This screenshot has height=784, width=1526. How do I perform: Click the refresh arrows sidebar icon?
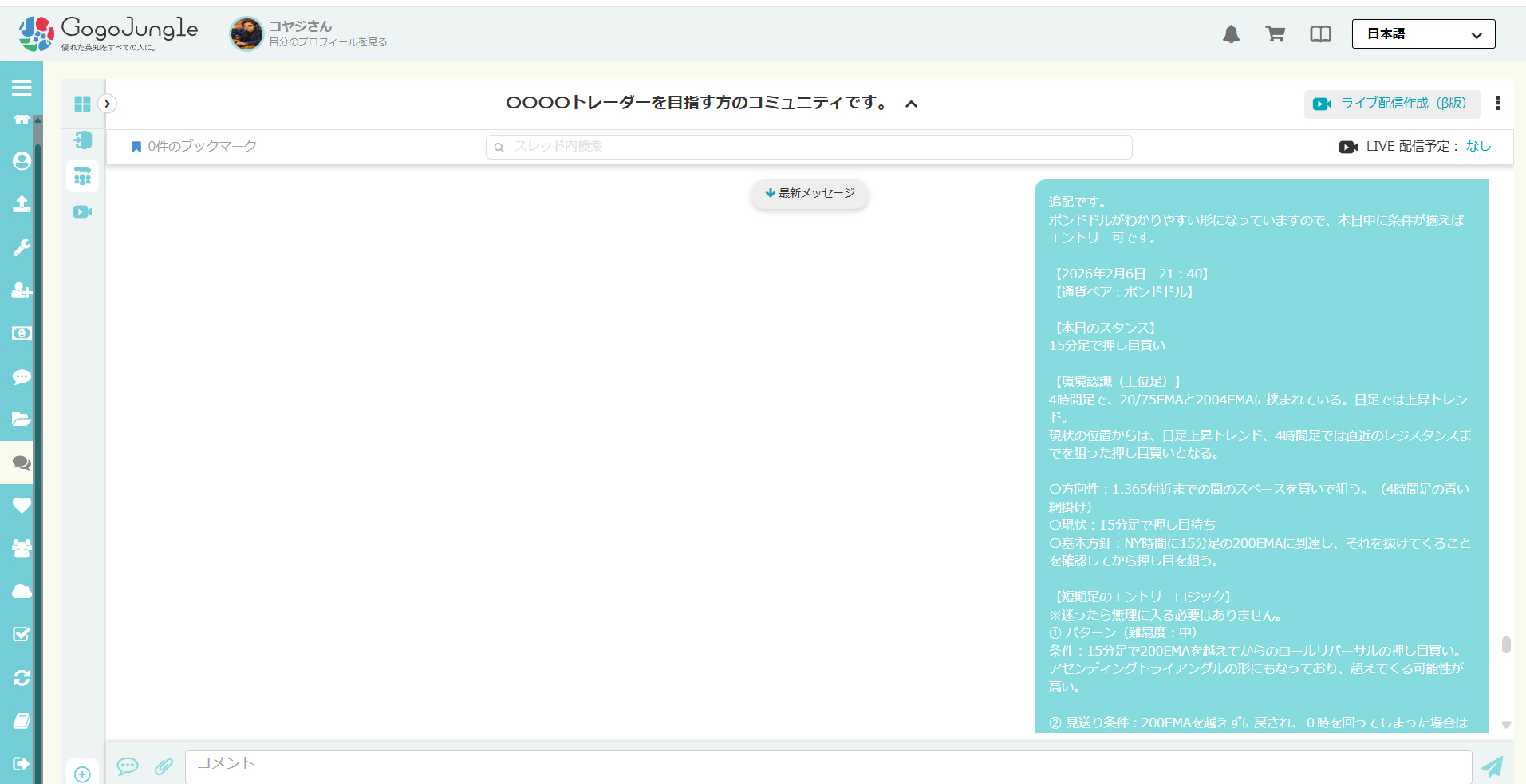22,677
